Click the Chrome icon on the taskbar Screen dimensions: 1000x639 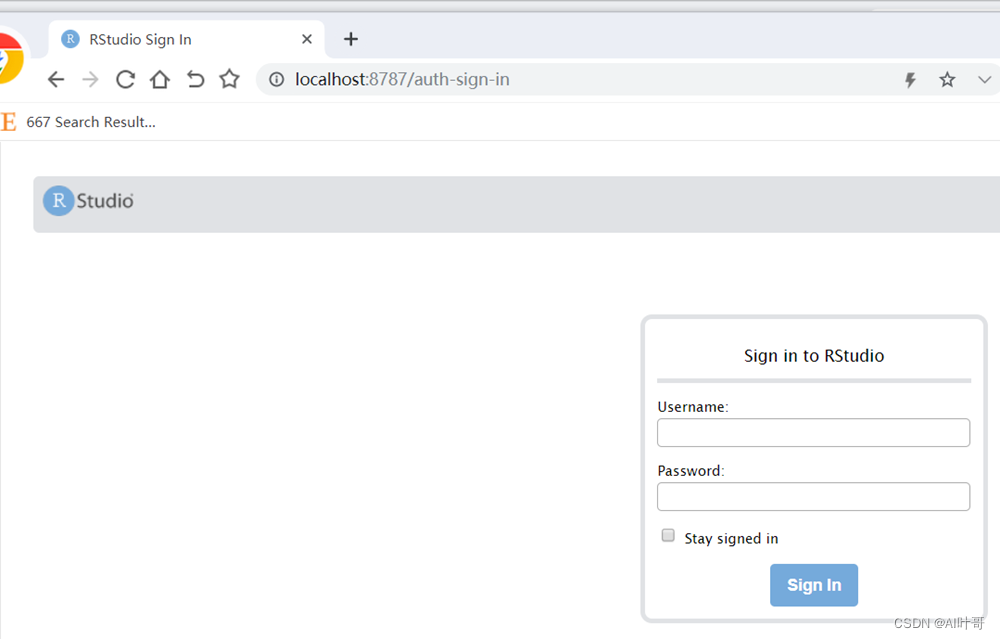[8, 57]
